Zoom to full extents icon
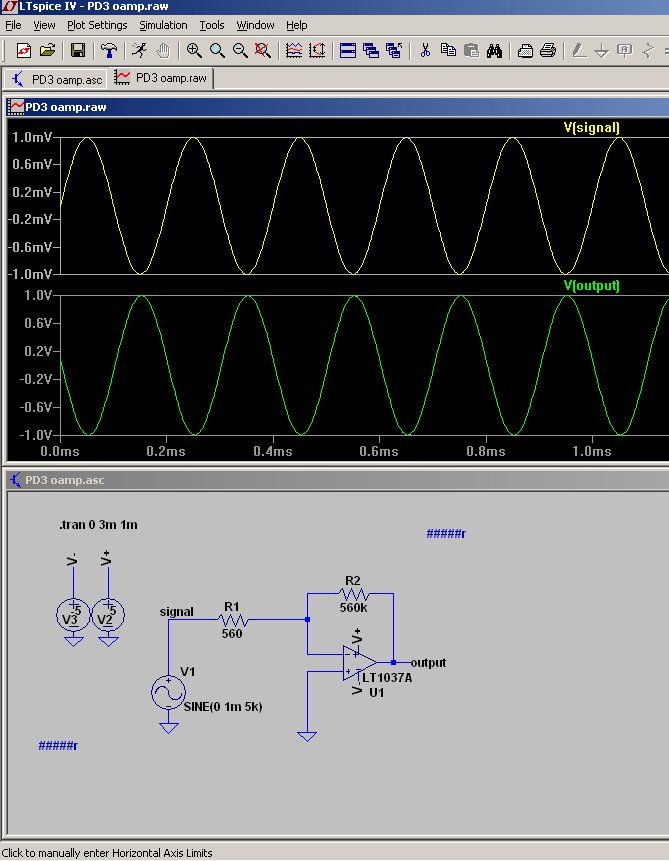 263,51
